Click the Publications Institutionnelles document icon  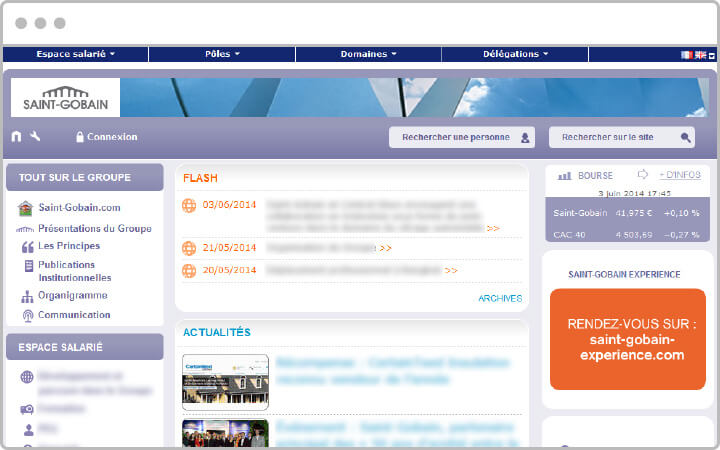[28, 265]
